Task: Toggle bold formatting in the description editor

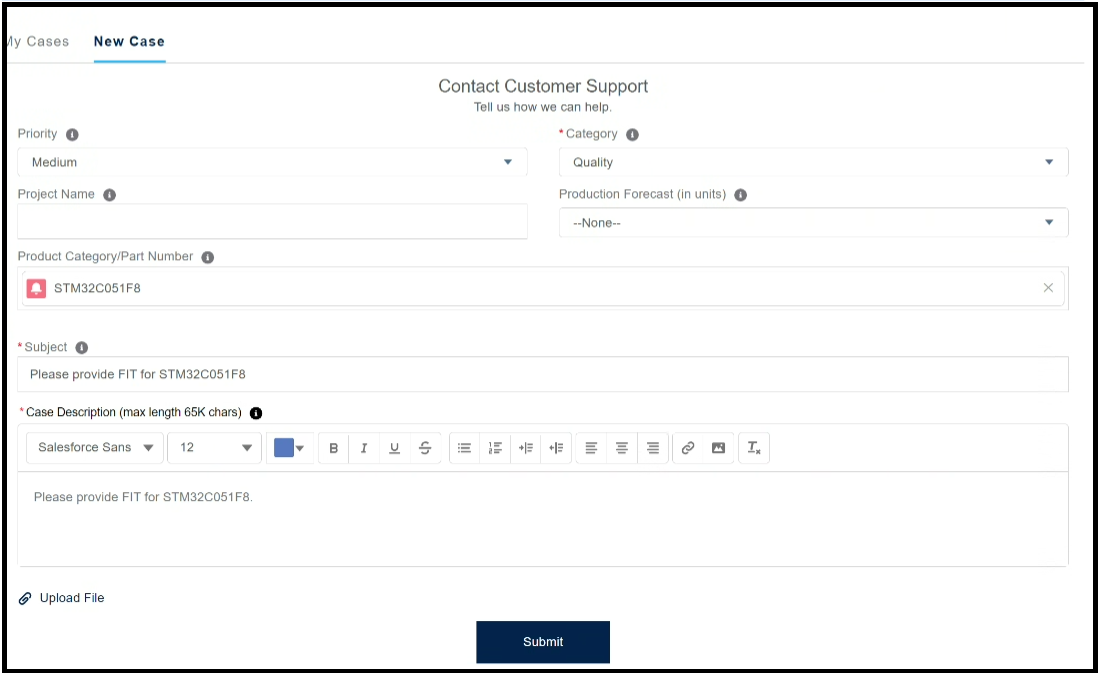Action: [334, 448]
